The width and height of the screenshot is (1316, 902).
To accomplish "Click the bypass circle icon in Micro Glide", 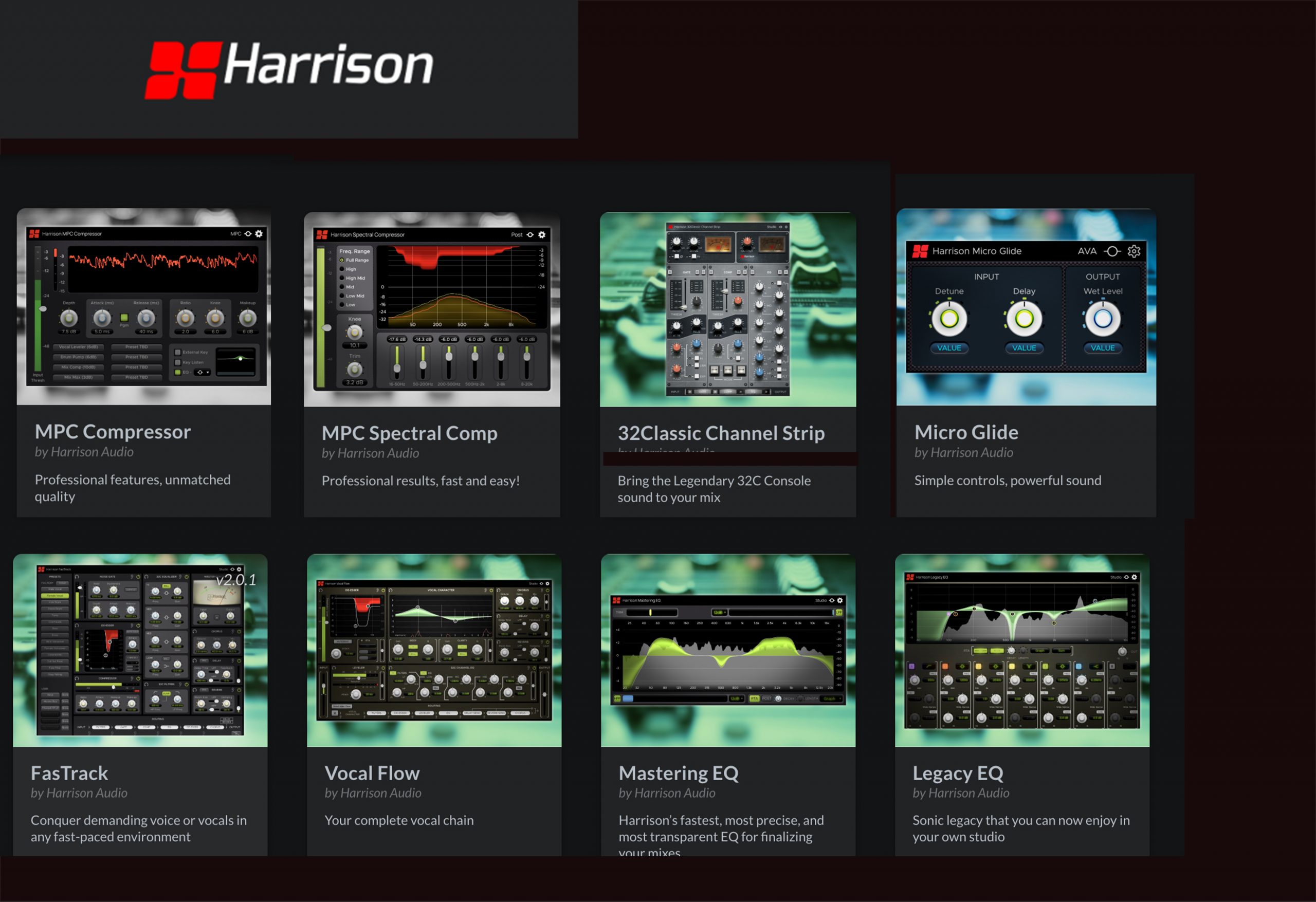I will pyautogui.click(x=1112, y=251).
